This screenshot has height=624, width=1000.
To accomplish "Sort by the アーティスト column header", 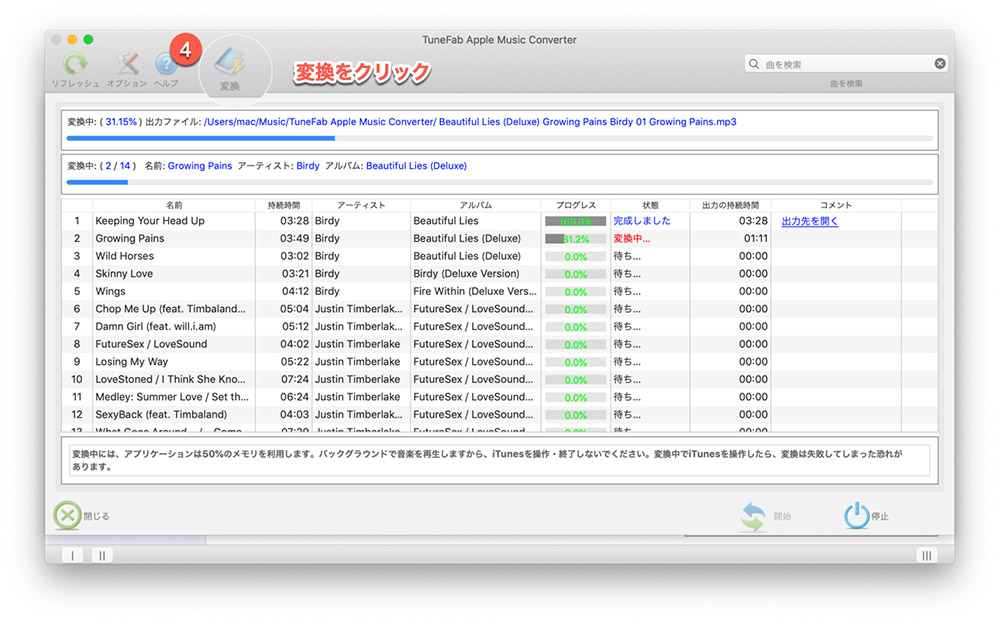I will tap(361, 205).
